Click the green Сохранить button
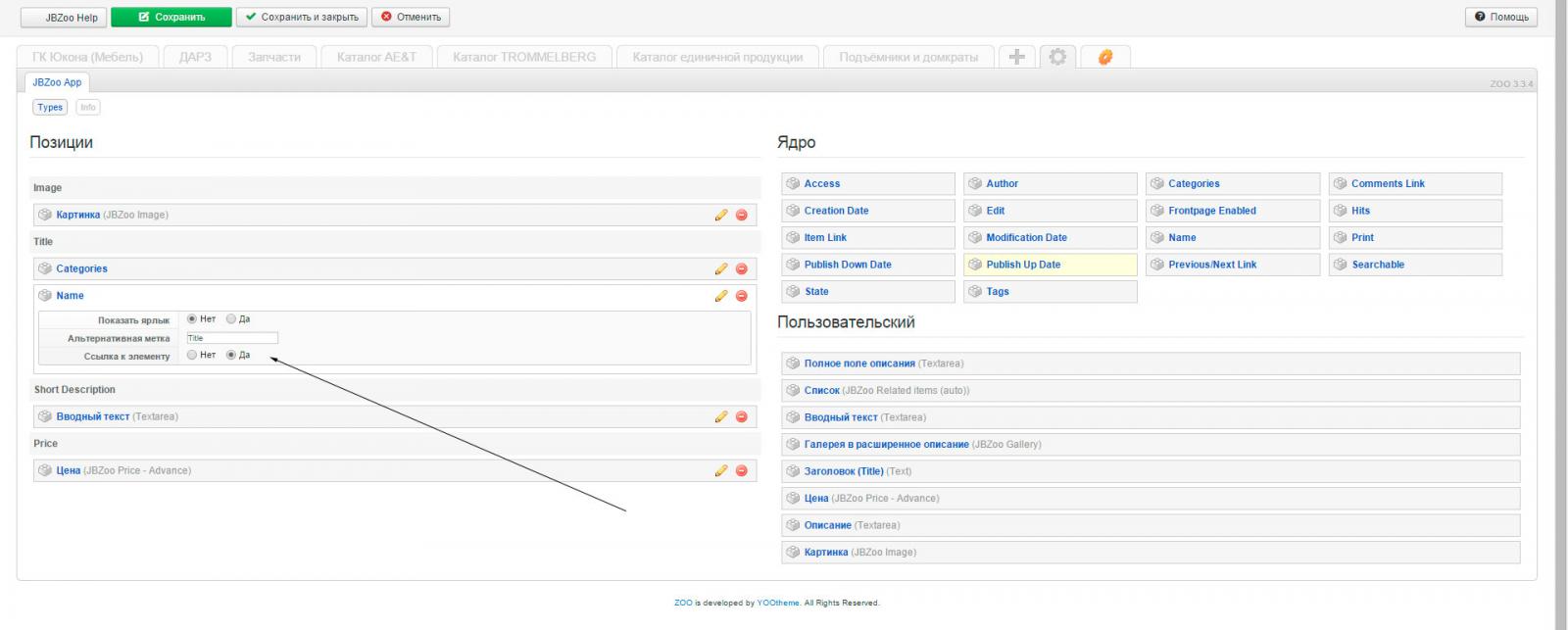1568x630 pixels. 171,17
